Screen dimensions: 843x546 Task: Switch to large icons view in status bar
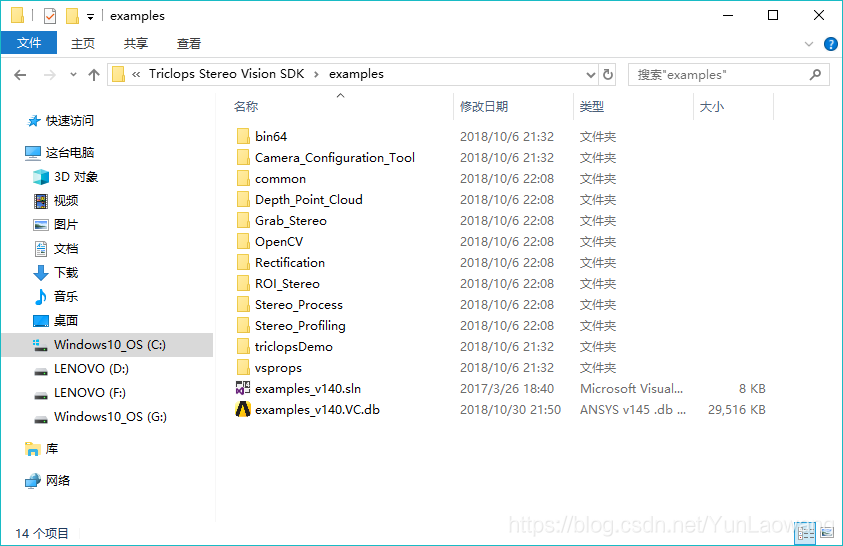click(826, 533)
